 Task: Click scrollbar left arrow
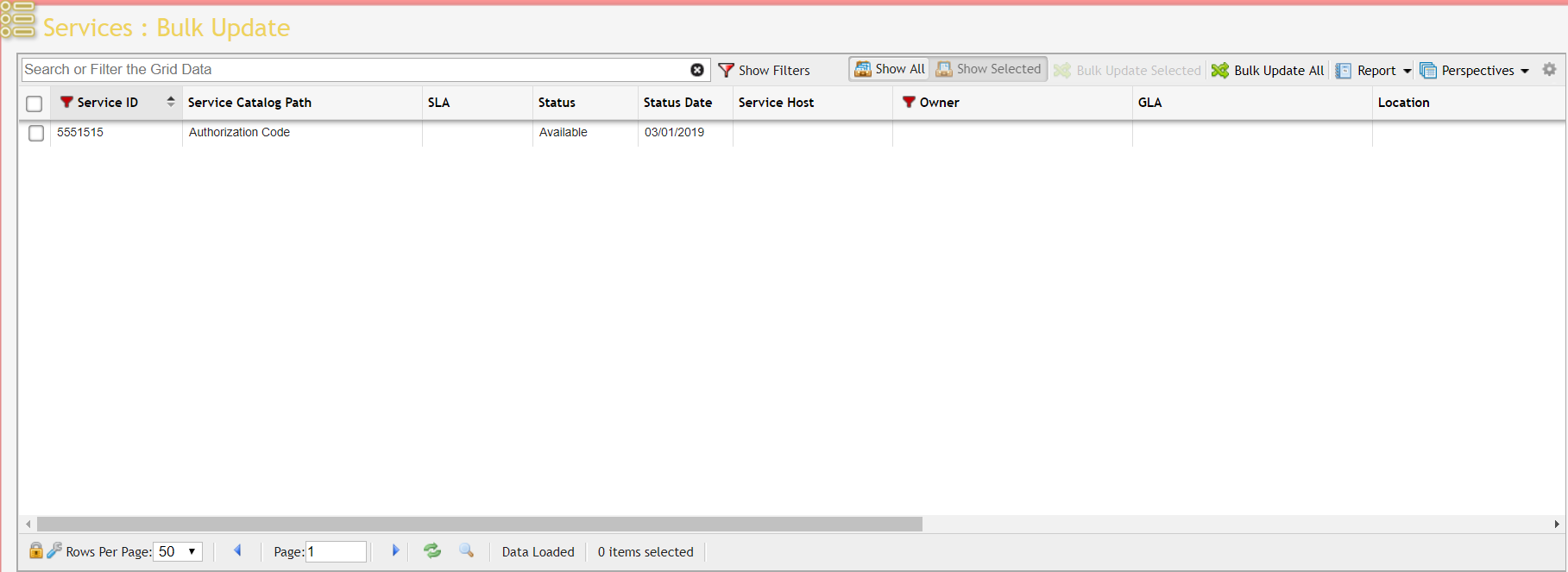point(28,524)
